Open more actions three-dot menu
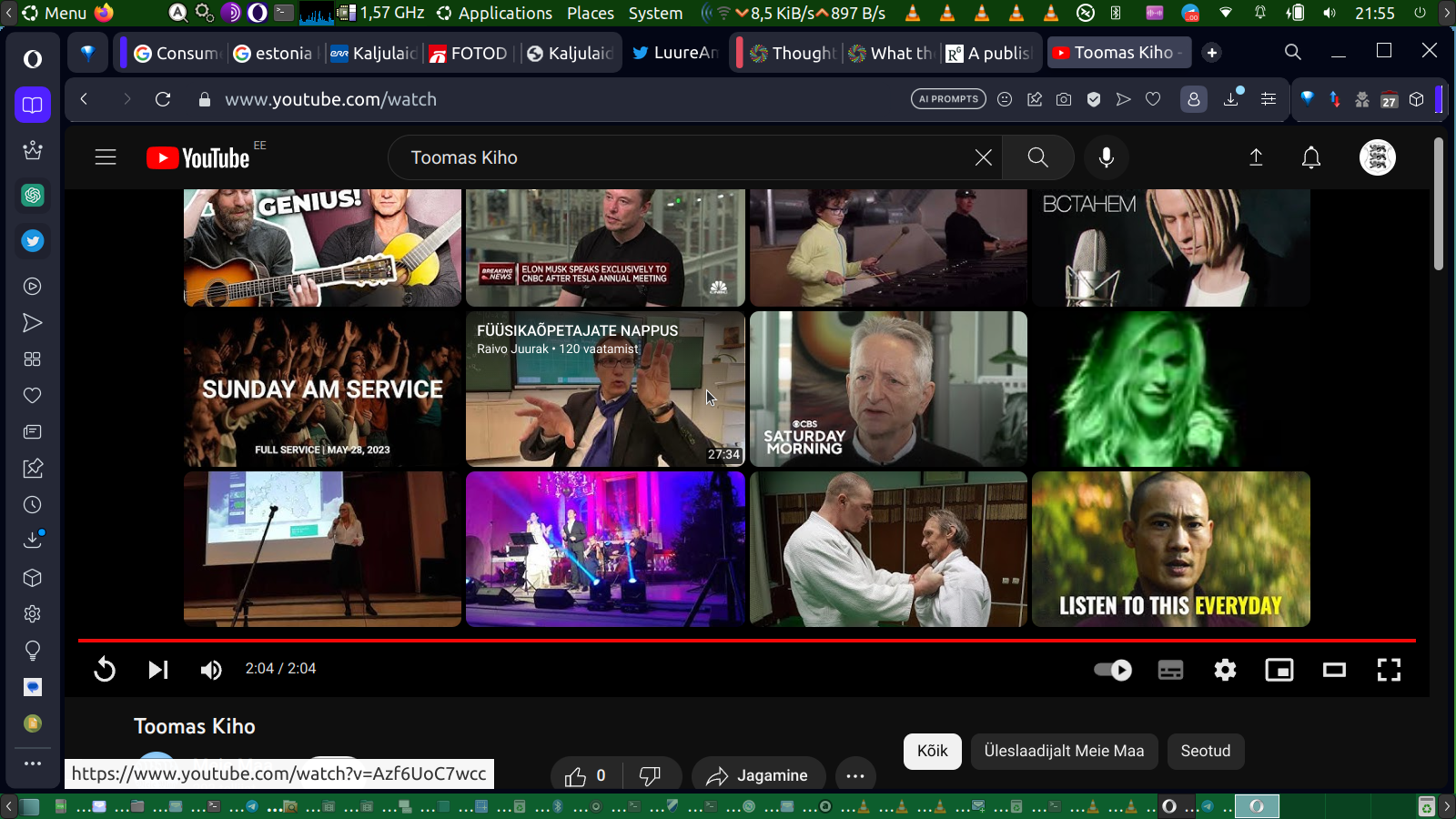Screen dimensions: 1456x819 (x=854, y=775)
